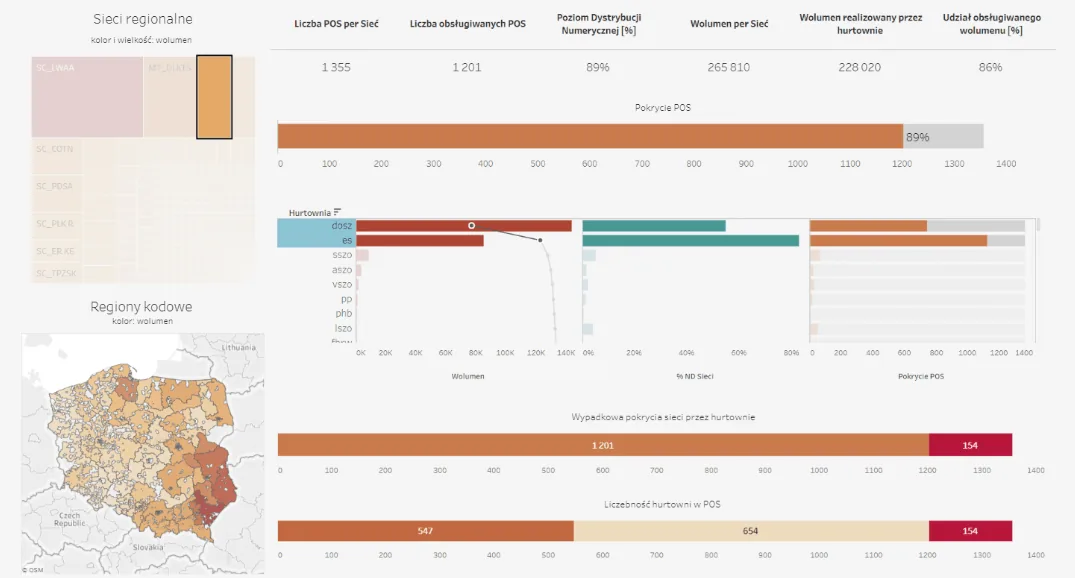This screenshot has width=1075, height=578.
Task: Click the dark point on the es cumulative line
Action: coord(540,240)
